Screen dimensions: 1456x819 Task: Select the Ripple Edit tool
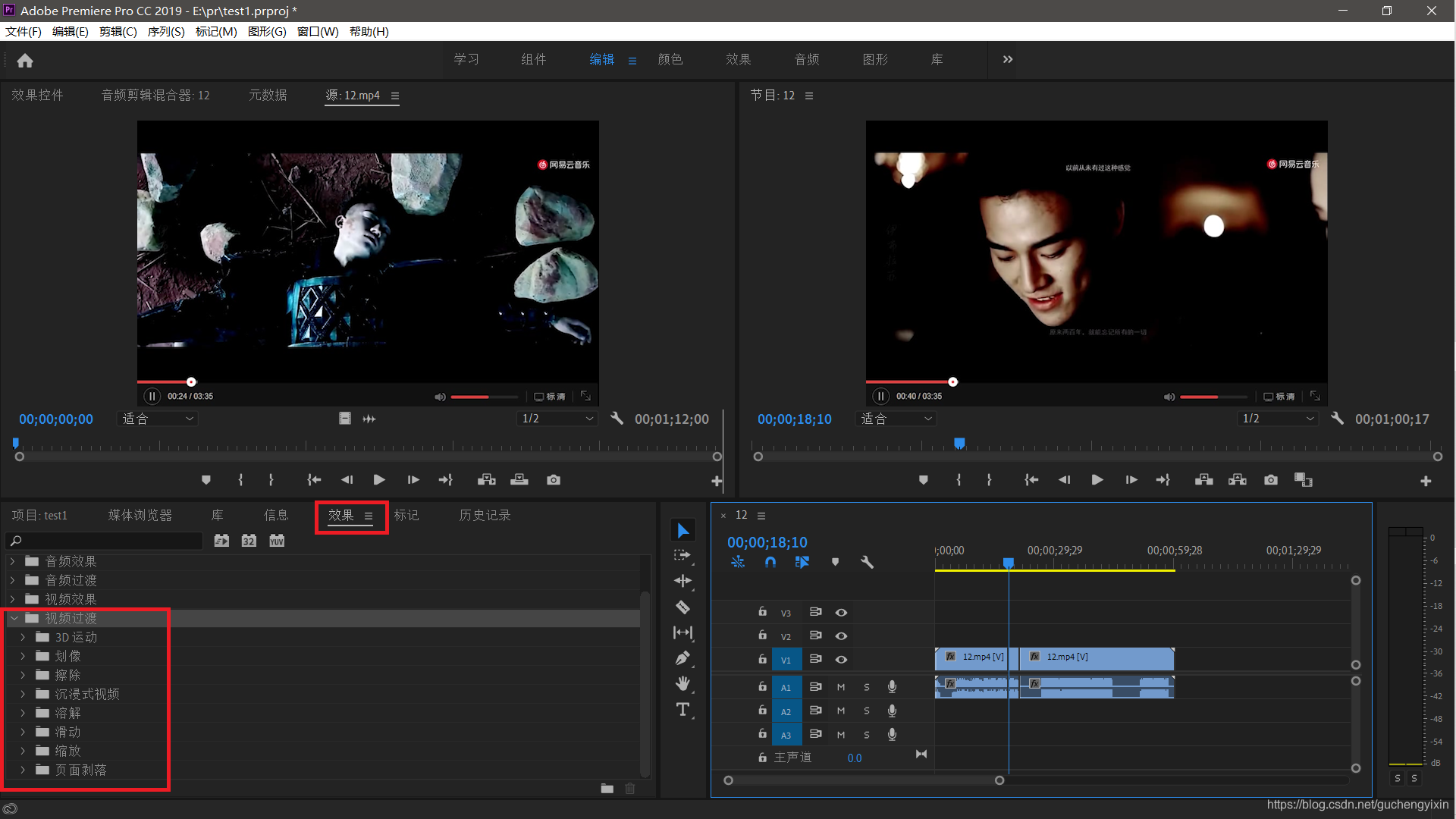click(x=682, y=581)
